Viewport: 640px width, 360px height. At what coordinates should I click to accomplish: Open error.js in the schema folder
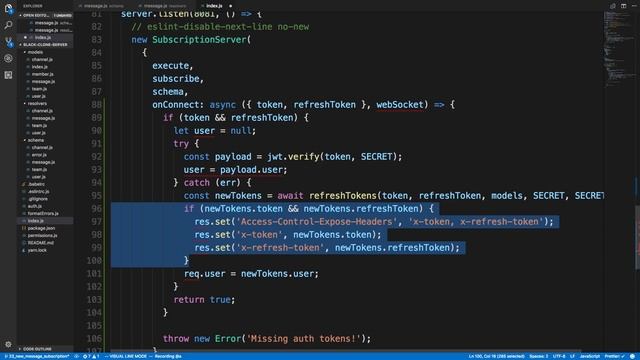(x=39, y=155)
